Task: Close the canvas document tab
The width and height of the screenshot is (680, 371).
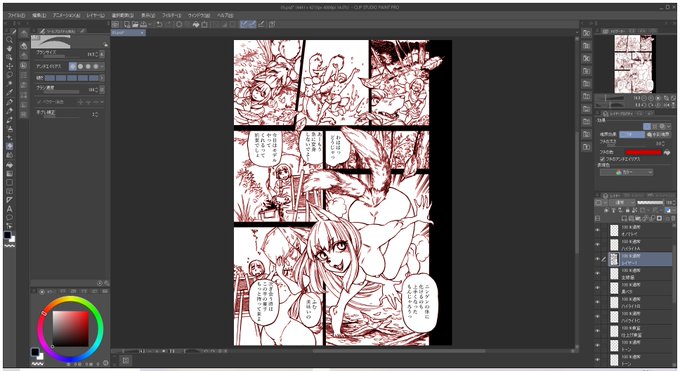Action: 142,33
